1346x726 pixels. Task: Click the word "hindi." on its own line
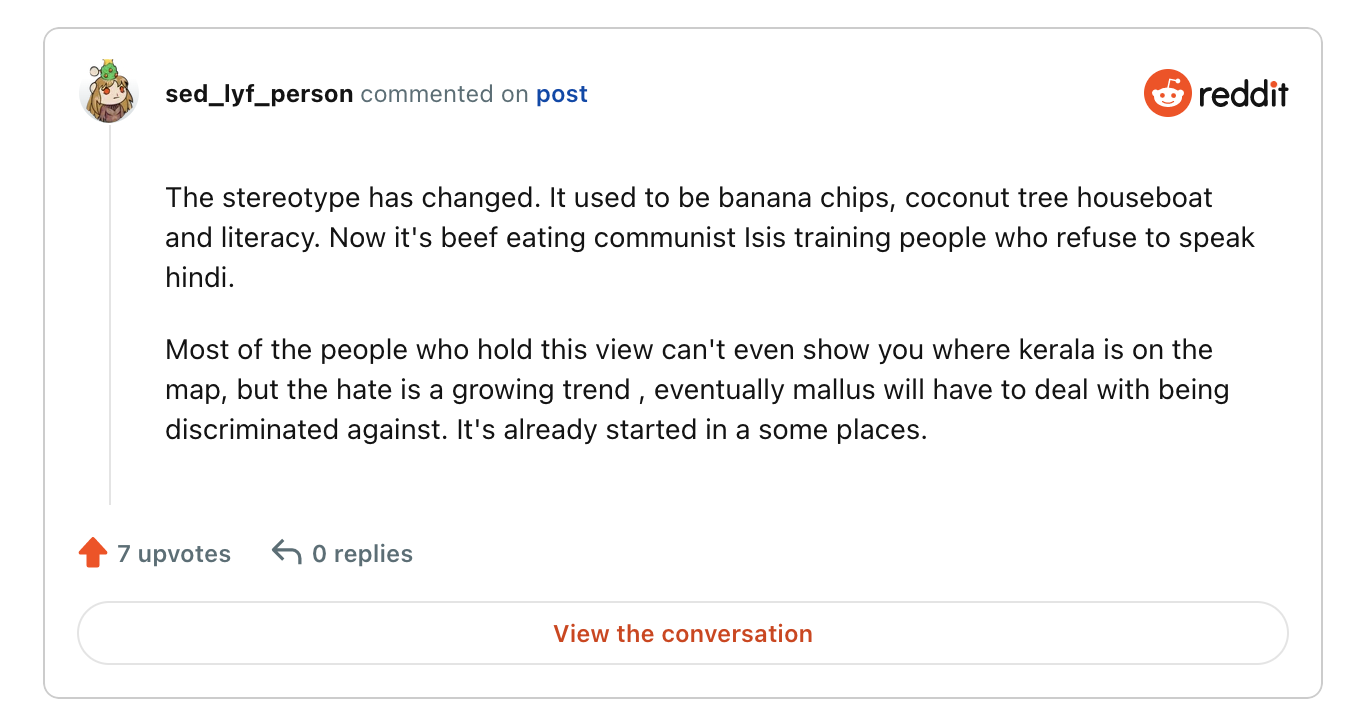click(199, 278)
